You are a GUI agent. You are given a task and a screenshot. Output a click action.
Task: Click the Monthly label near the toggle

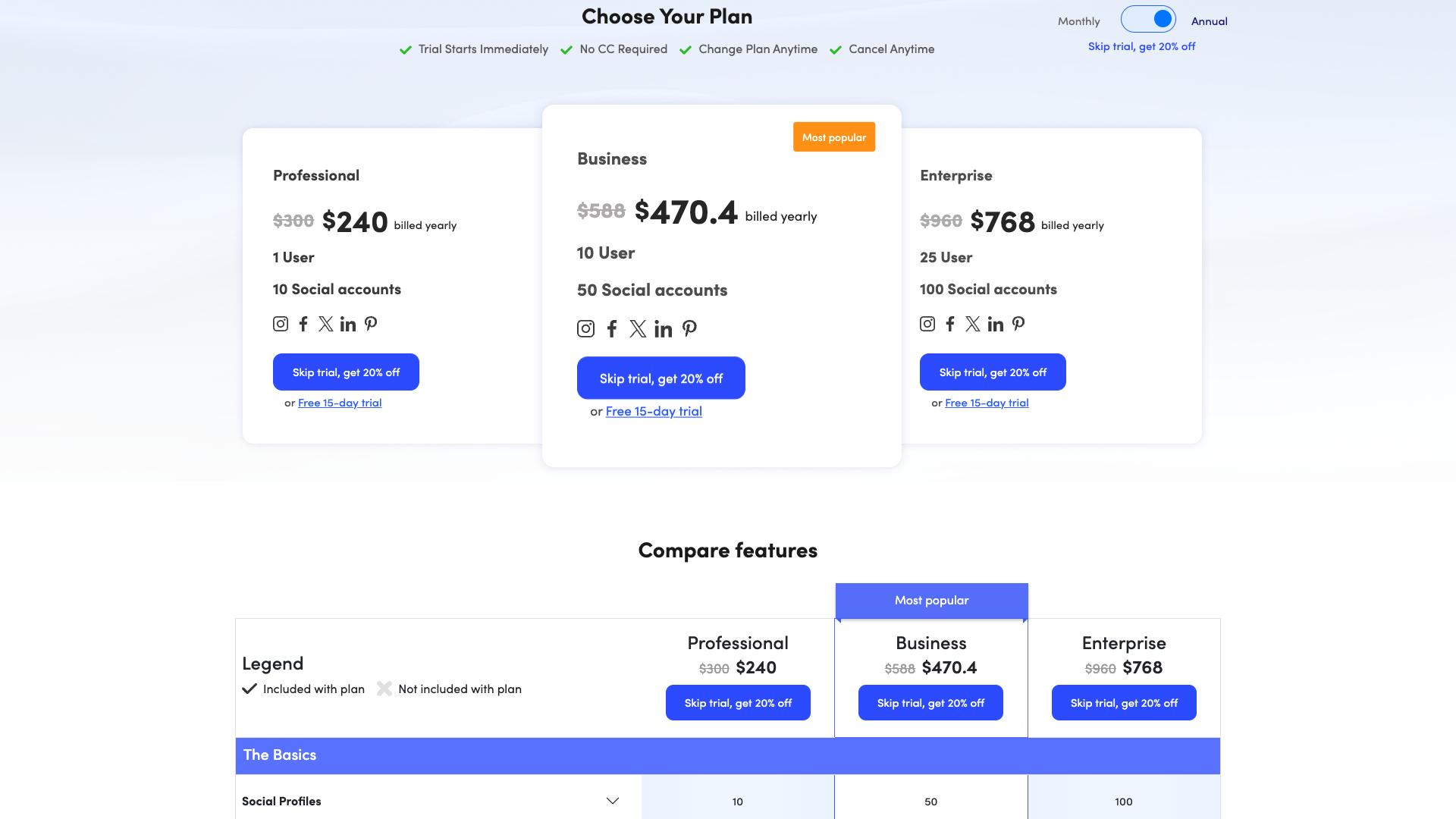tap(1078, 20)
